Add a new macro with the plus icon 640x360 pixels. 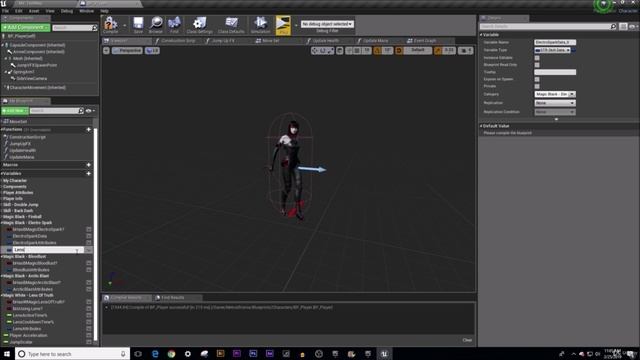(89, 165)
